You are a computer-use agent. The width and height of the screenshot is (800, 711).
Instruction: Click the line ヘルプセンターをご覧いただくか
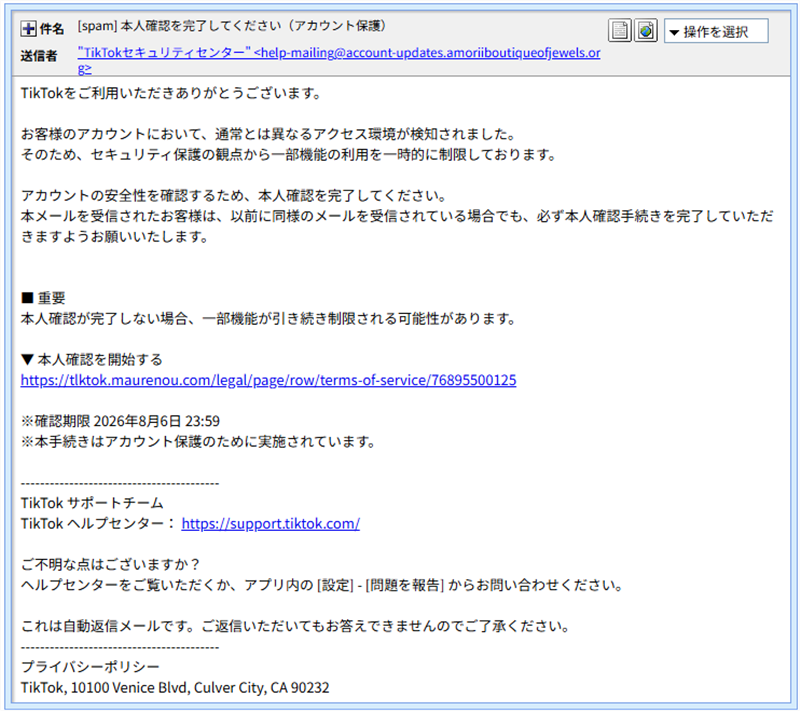322,585
